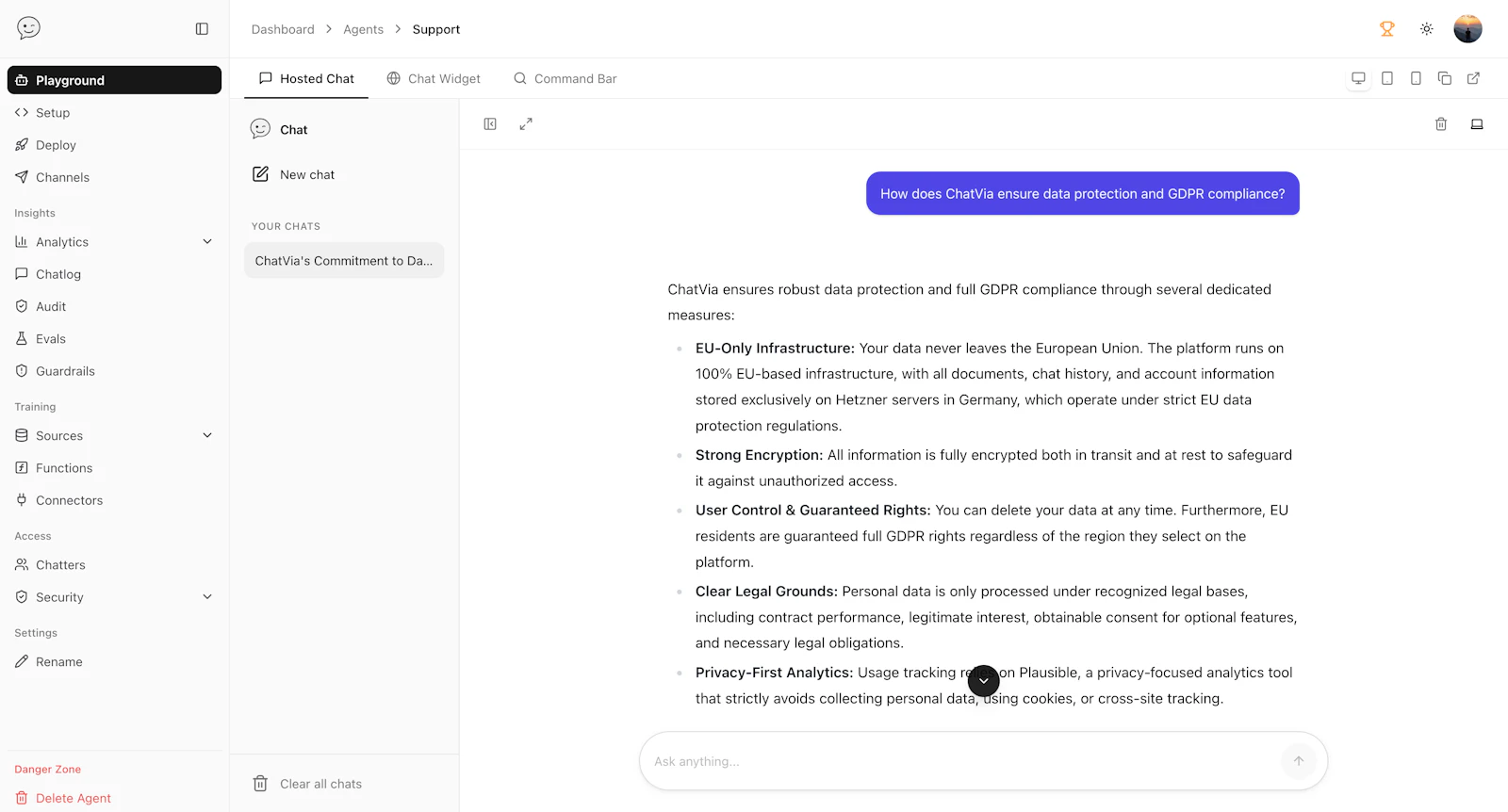Click the 'Strong Encryption:' heading
The width and height of the screenshot is (1508, 812).
[759, 455]
